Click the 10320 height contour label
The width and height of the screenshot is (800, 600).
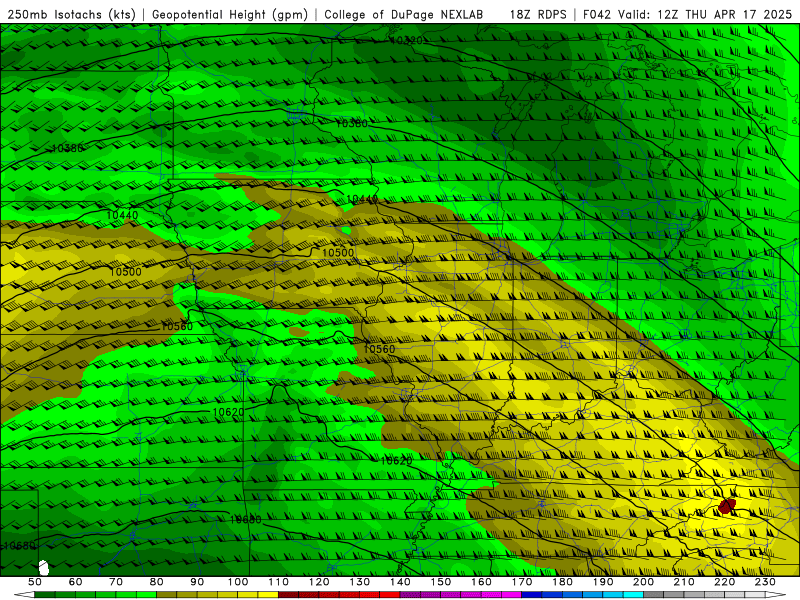(x=407, y=40)
